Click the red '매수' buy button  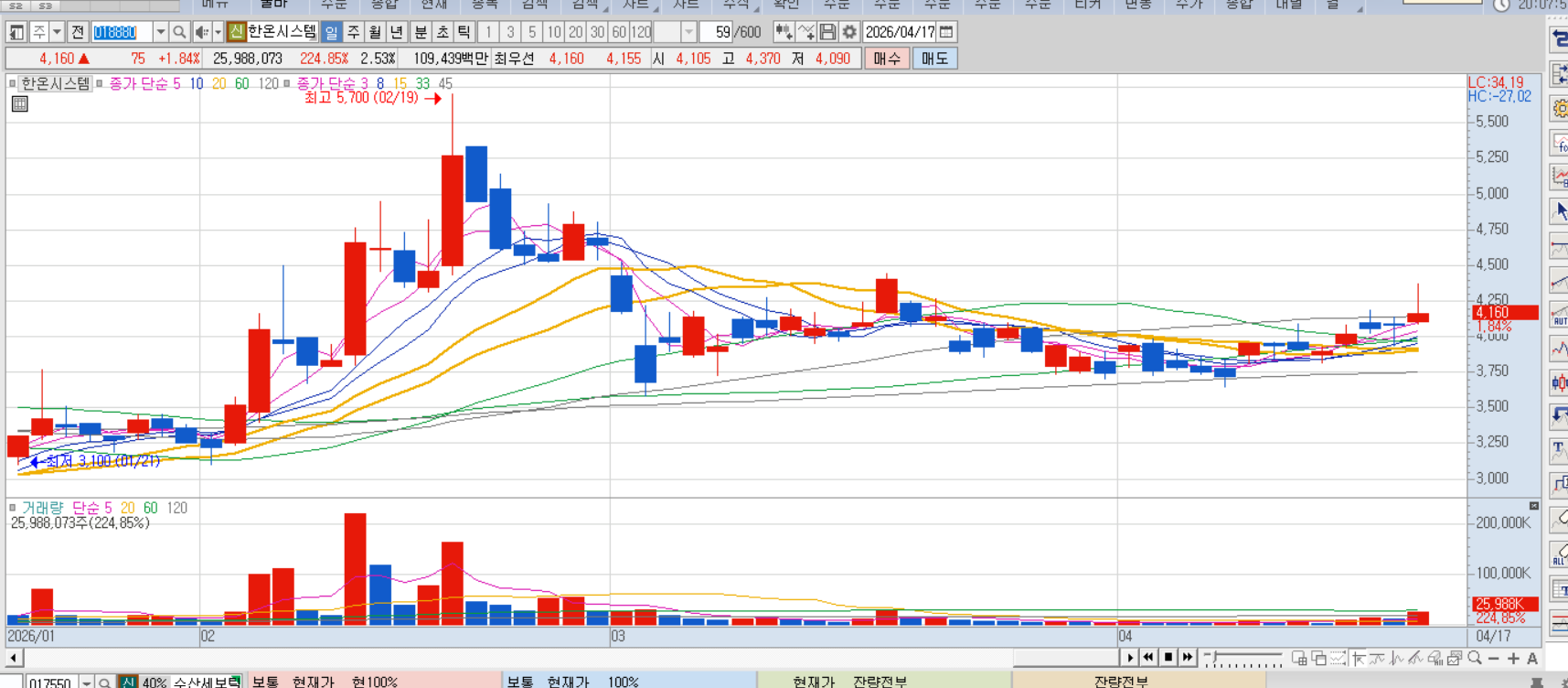(x=886, y=59)
